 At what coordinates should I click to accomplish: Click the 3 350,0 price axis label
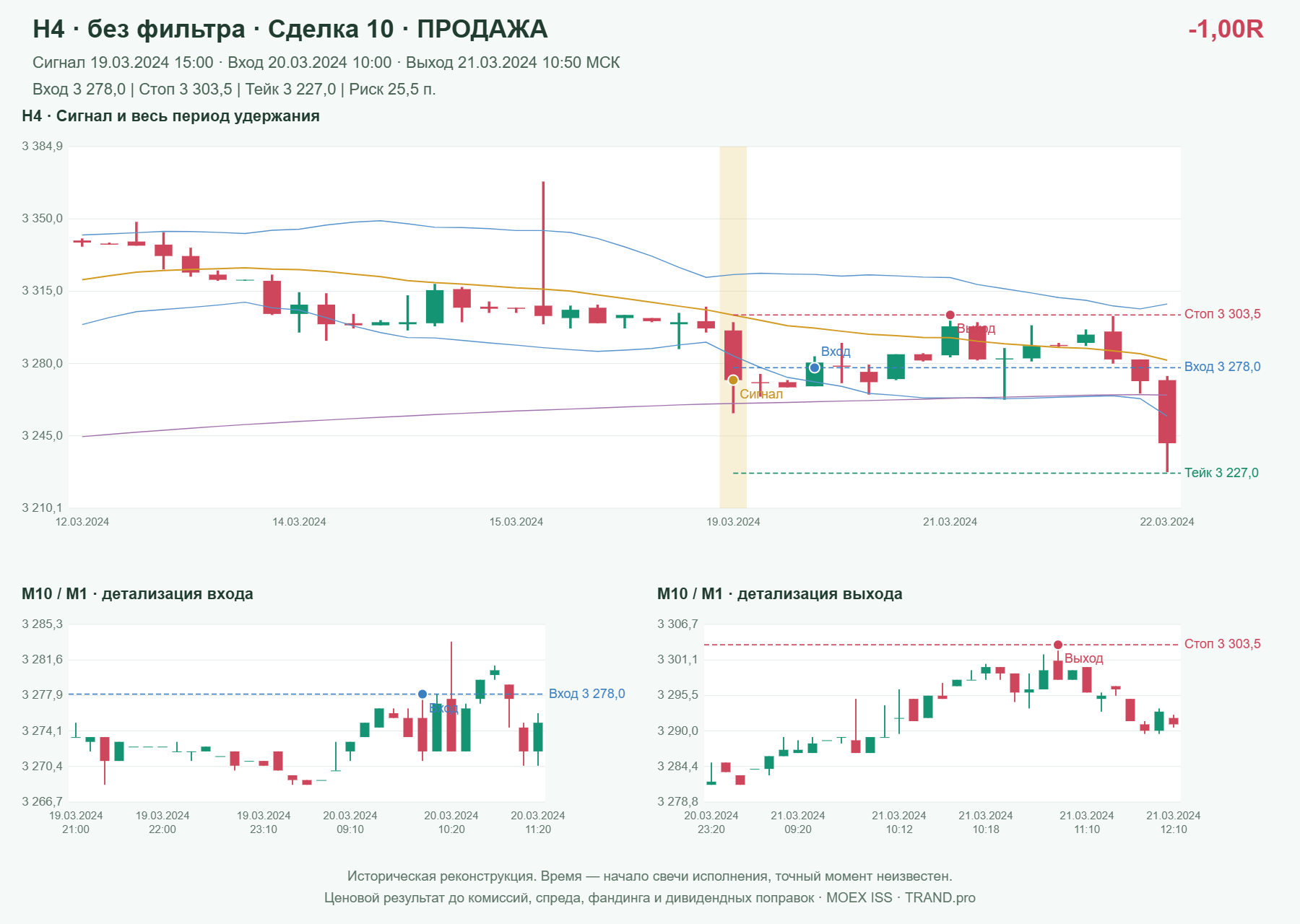42,219
